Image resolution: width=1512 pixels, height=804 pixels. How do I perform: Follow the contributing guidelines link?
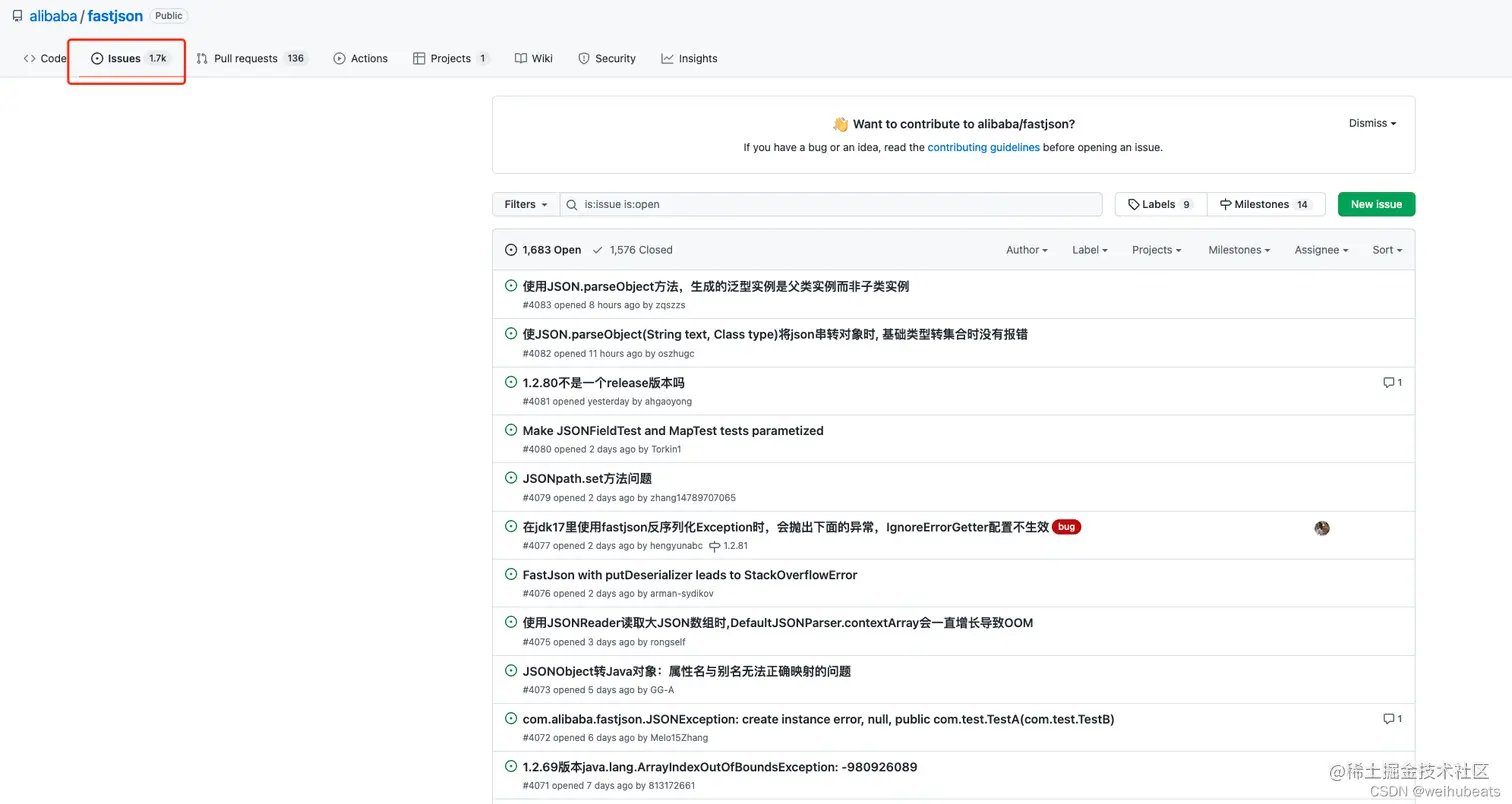click(x=983, y=147)
